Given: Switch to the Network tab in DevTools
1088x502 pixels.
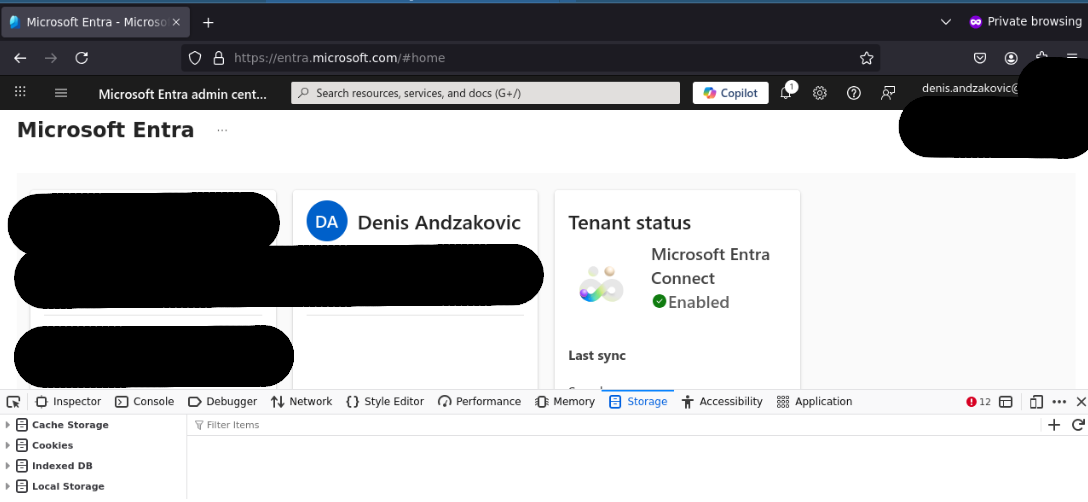Looking at the screenshot, I should (301, 402).
